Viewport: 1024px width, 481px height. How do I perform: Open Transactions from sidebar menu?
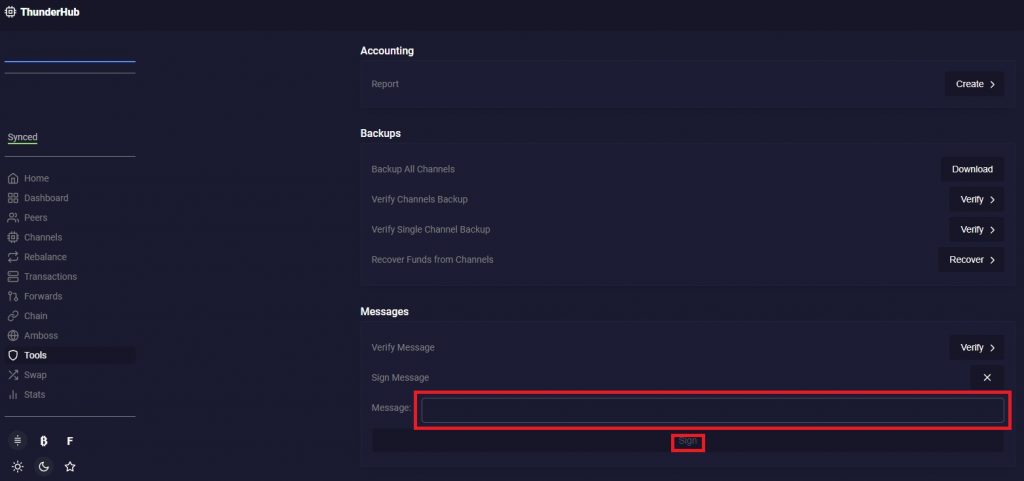point(50,277)
